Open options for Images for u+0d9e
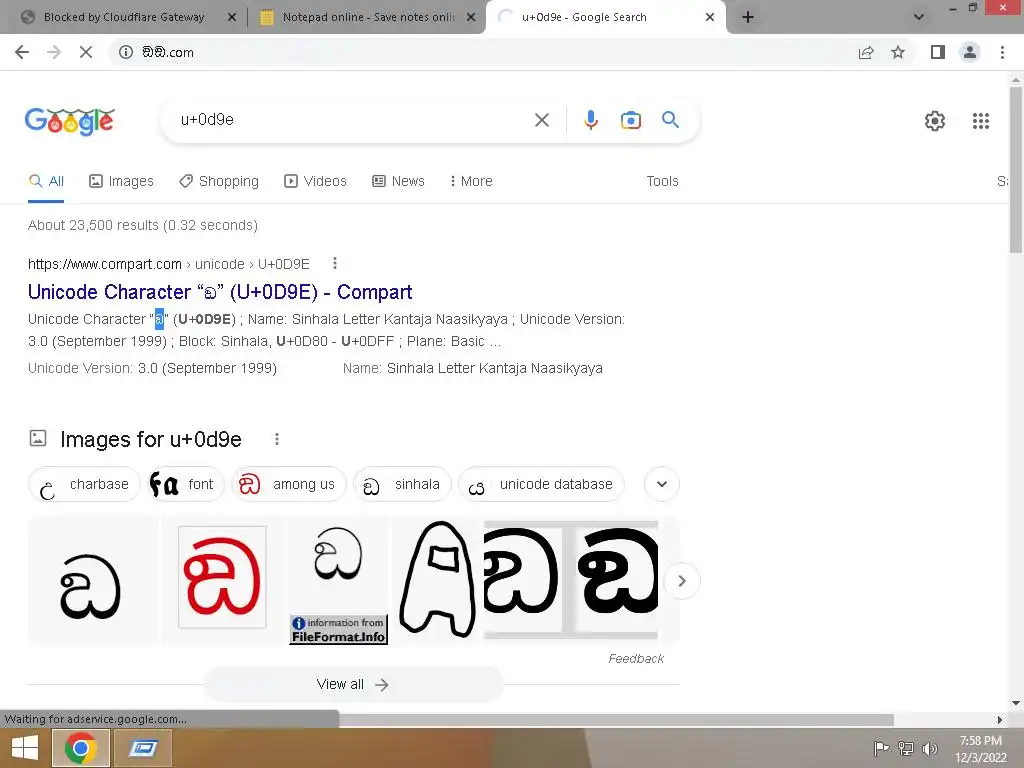 click(x=277, y=439)
